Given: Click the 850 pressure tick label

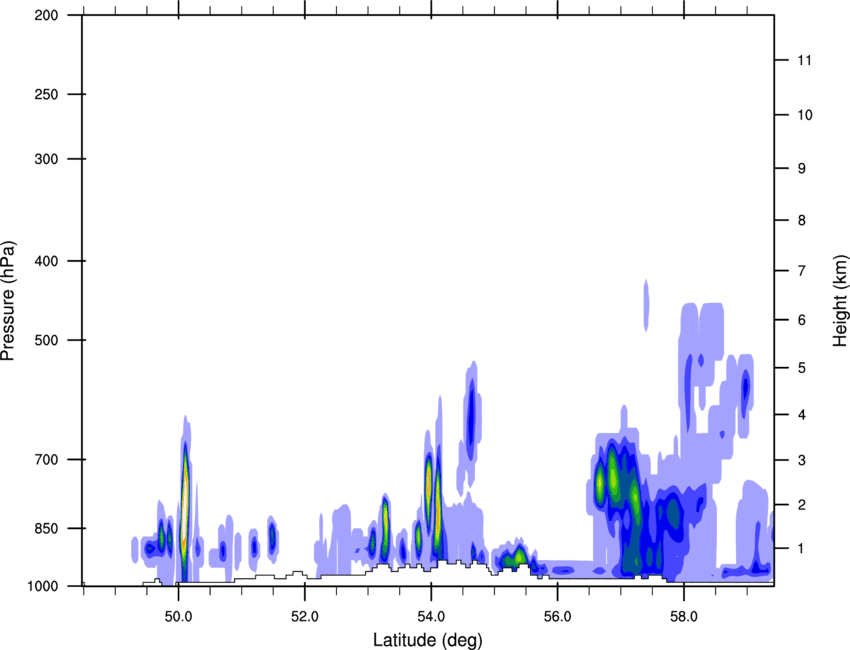Looking at the screenshot, I should 46,527.
